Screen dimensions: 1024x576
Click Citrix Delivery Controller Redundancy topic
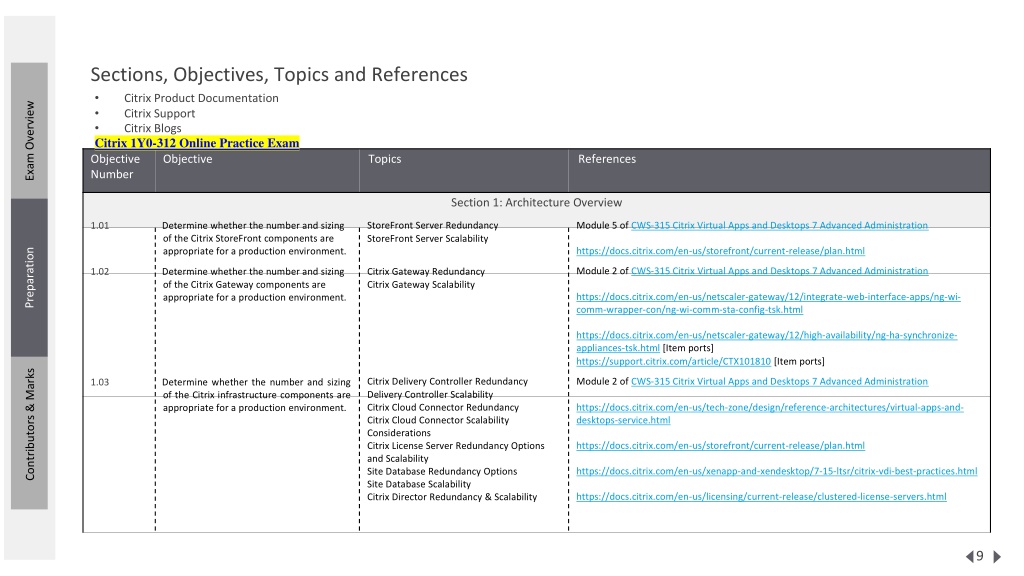(447, 381)
